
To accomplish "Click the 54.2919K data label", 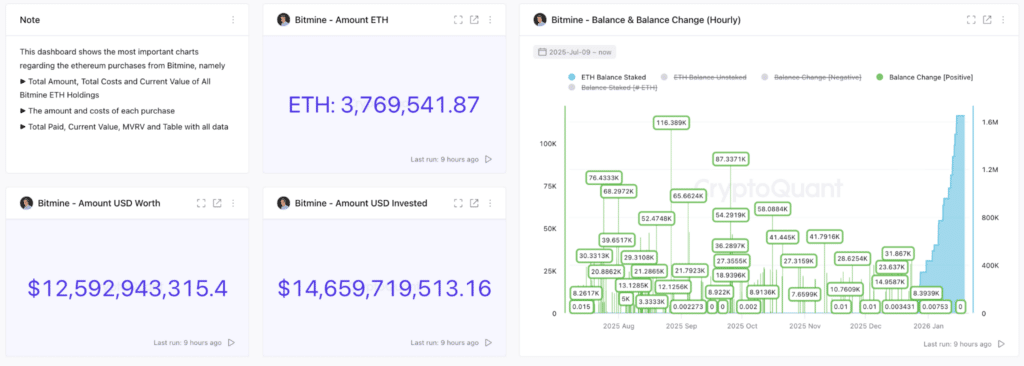I will tap(731, 214).
